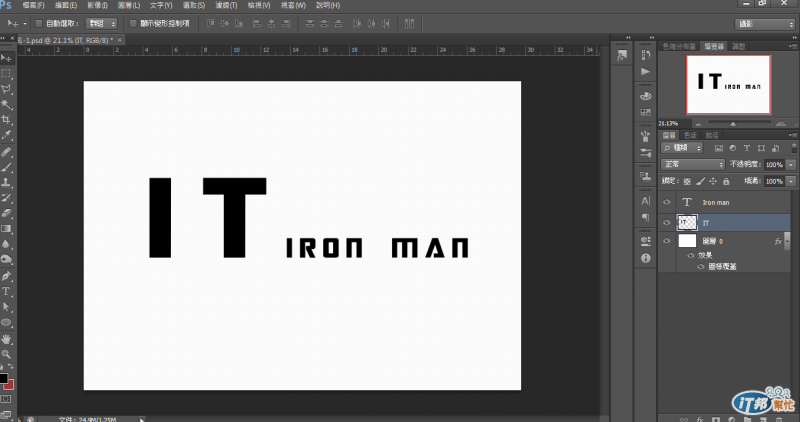Select the Ellipse shape tool

pos(6,322)
